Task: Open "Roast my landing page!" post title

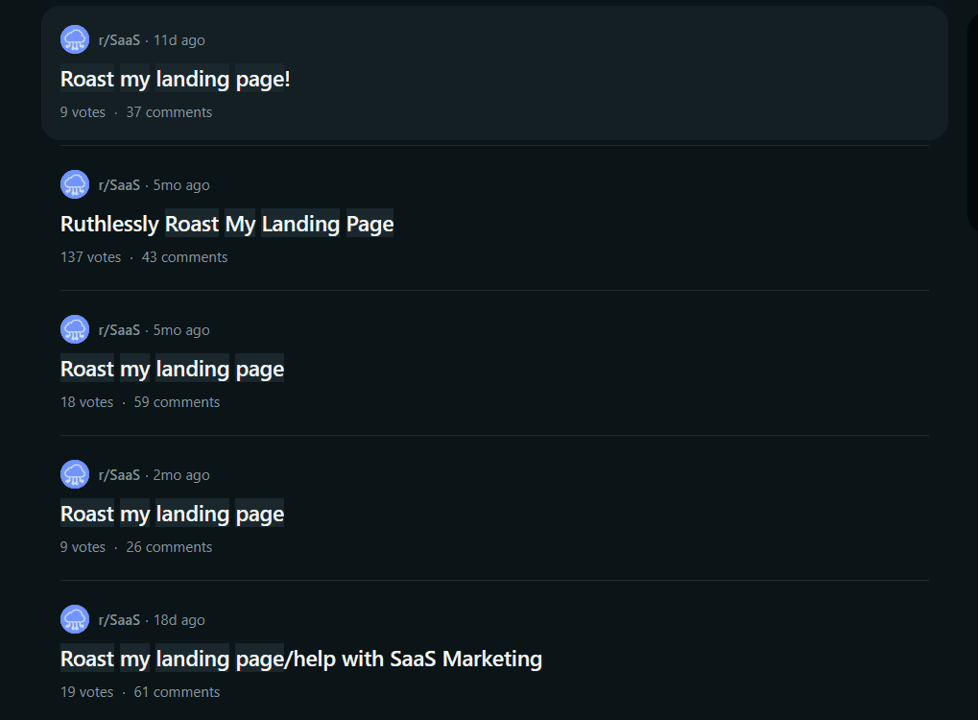Action: pyautogui.click(x=175, y=79)
